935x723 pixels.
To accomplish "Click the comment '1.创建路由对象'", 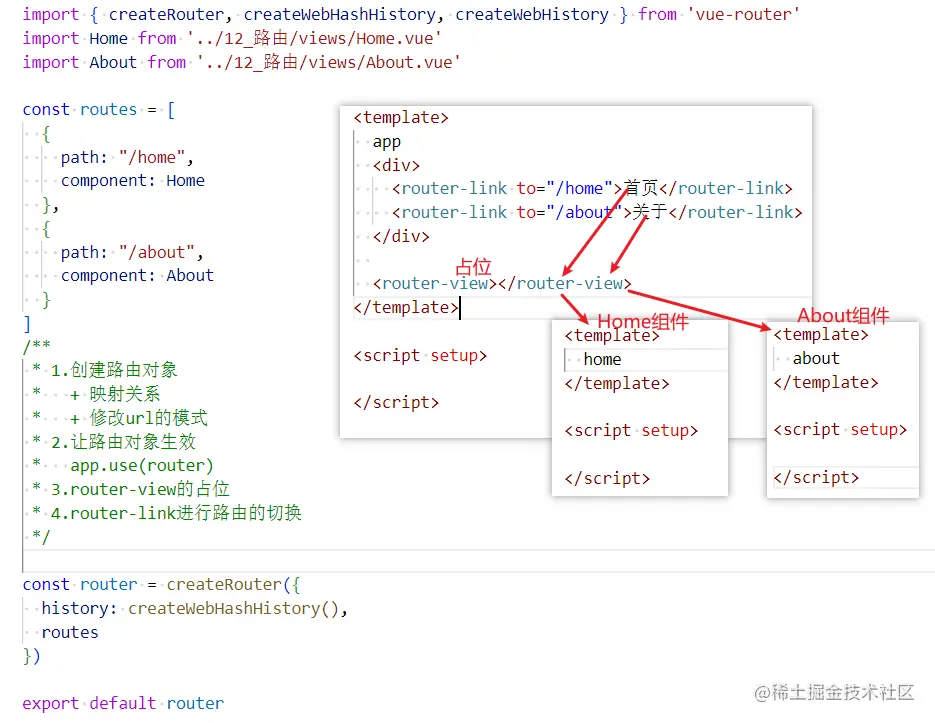I will pos(114,370).
